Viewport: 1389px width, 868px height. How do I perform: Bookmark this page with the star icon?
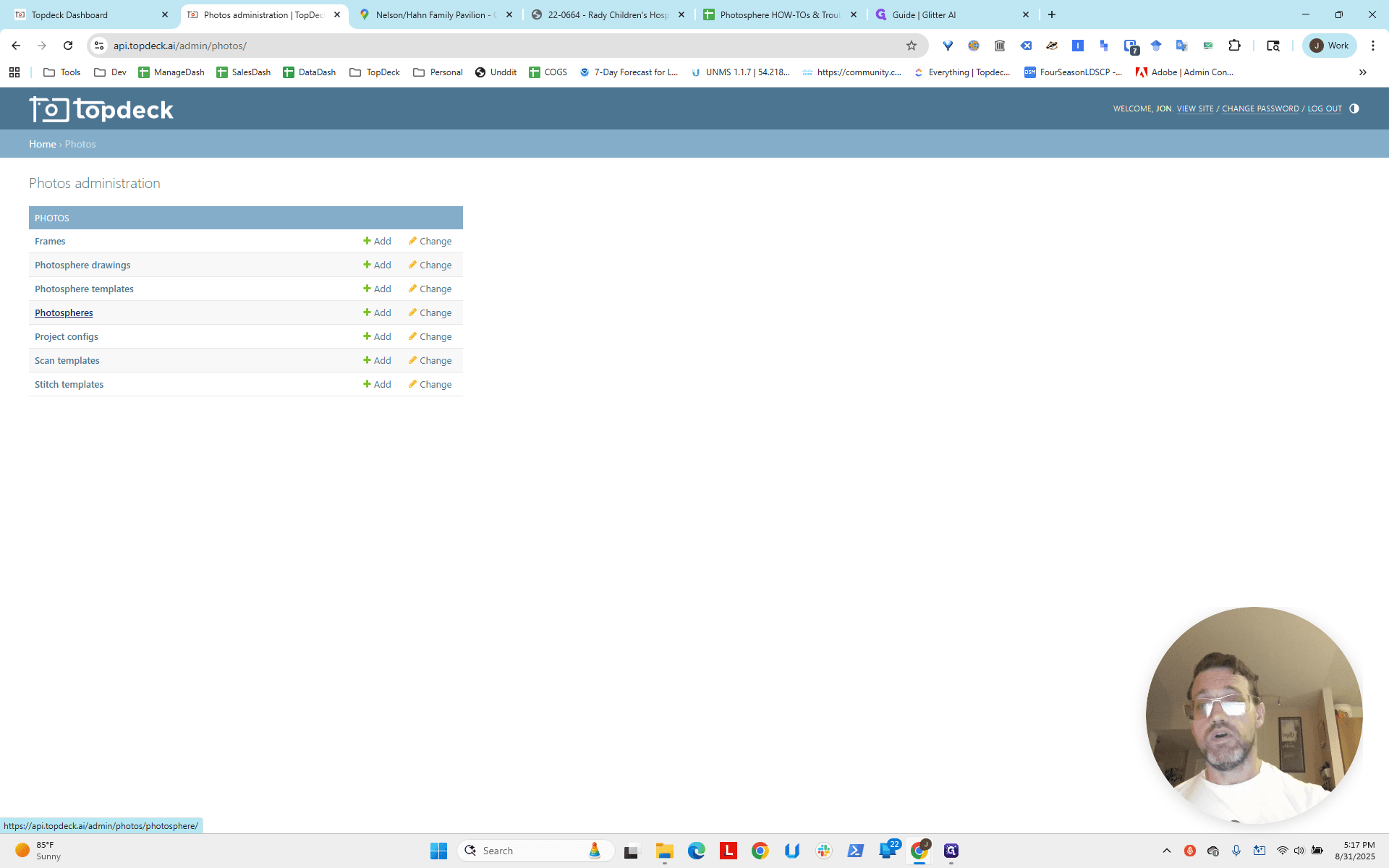tap(912, 46)
